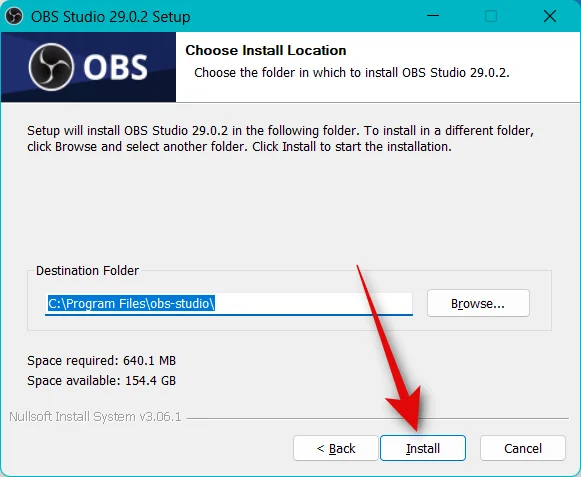Click the grayed-out maximize window button

[491, 16]
